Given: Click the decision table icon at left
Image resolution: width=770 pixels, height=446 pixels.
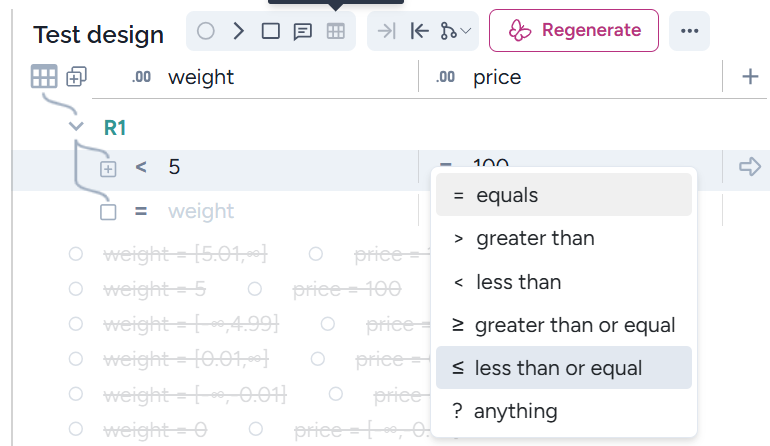Looking at the screenshot, I should click(x=44, y=77).
